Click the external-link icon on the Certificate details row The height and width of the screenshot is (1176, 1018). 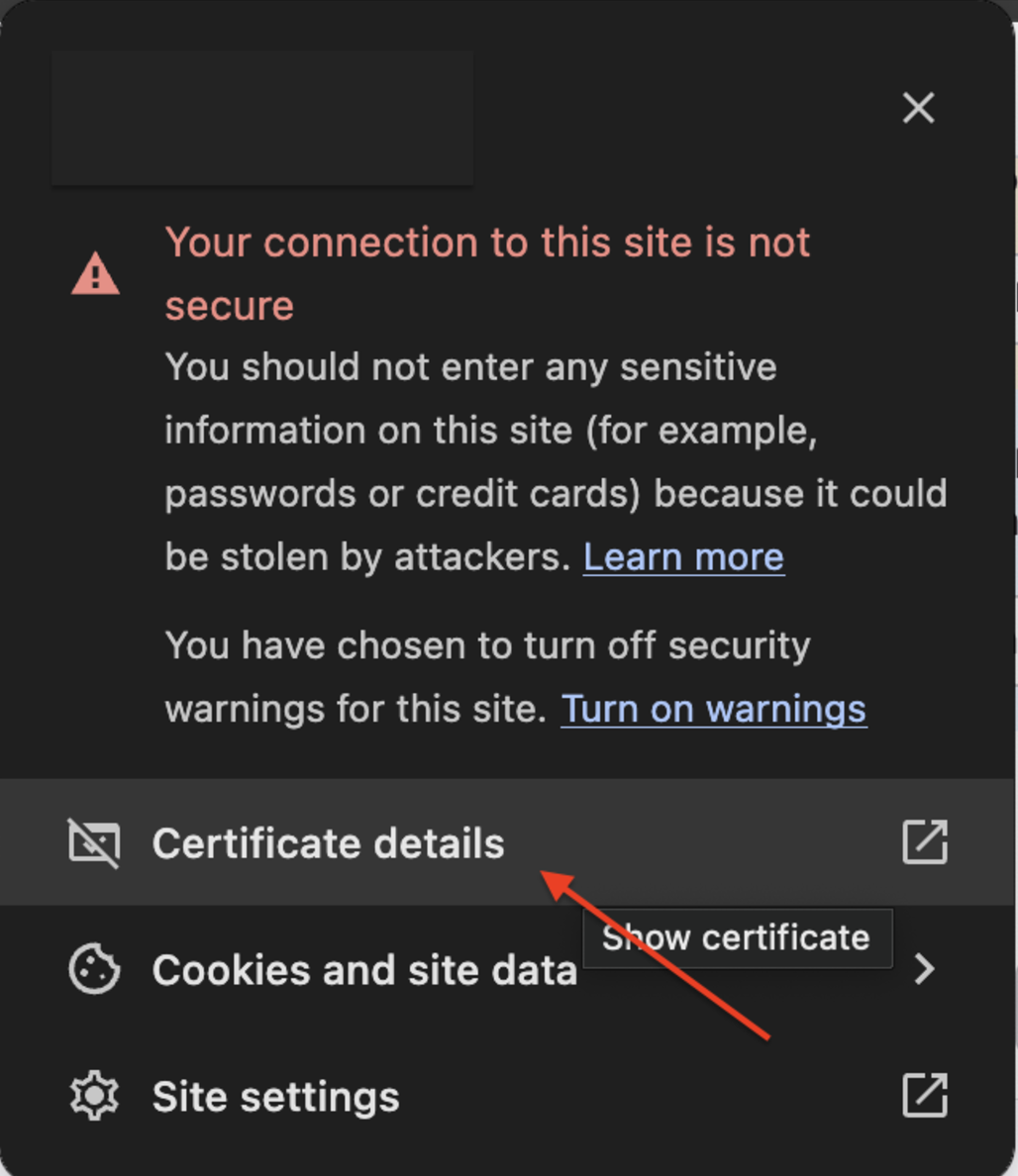click(x=924, y=842)
